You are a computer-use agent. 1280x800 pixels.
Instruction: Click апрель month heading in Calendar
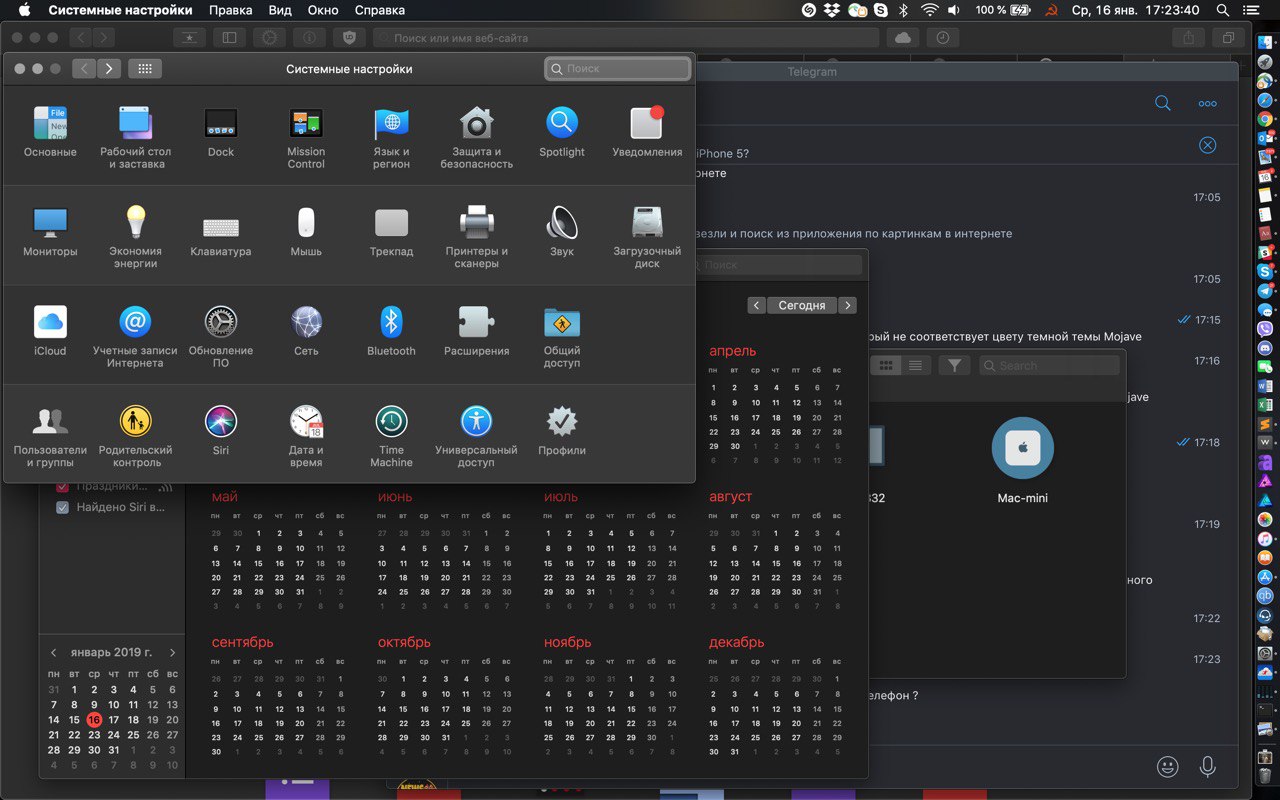point(733,351)
